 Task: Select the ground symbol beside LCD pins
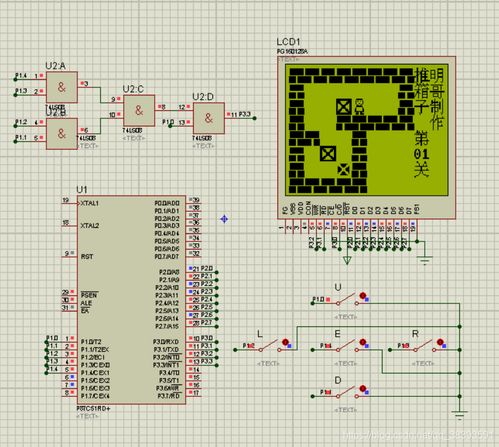click(424, 260)
